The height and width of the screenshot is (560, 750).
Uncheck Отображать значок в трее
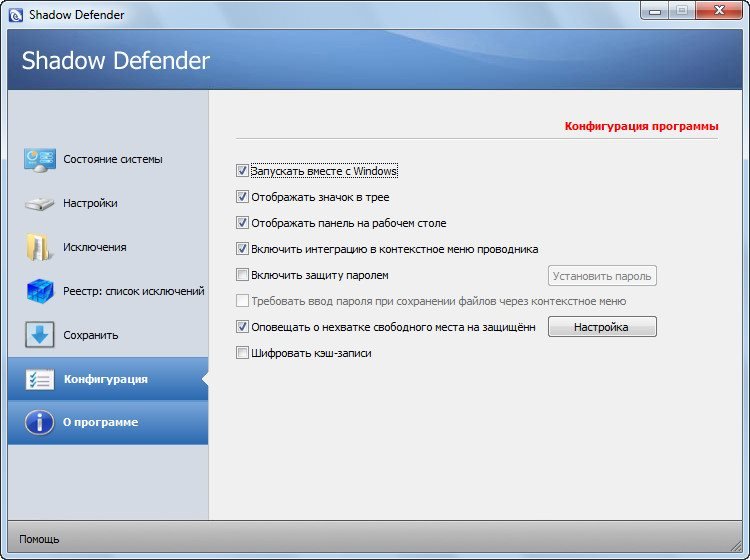[242, 197]
